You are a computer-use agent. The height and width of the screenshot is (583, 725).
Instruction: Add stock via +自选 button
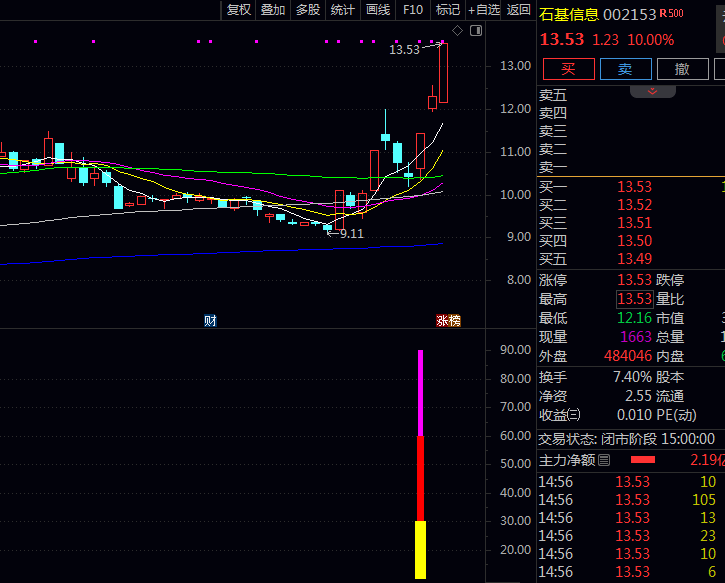pos(484,10)
